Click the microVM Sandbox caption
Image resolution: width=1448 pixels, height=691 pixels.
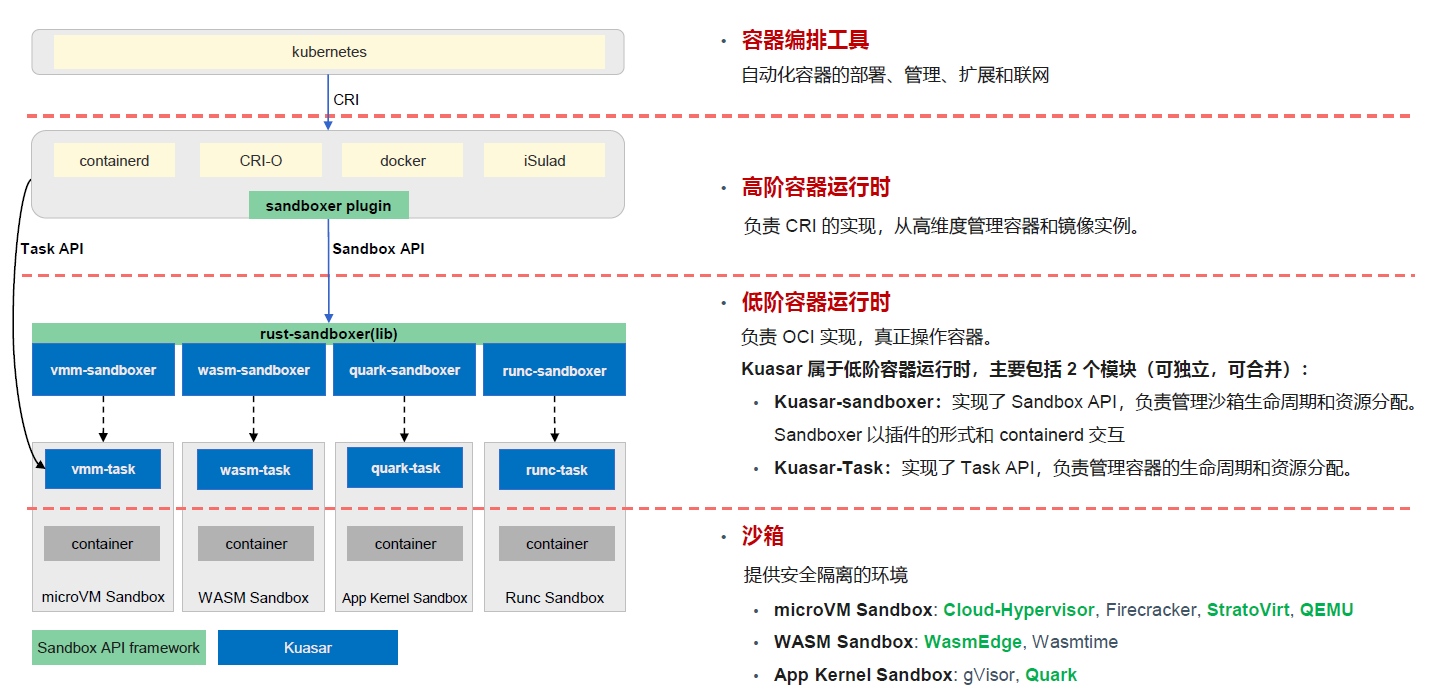click(x=103, y=597)
